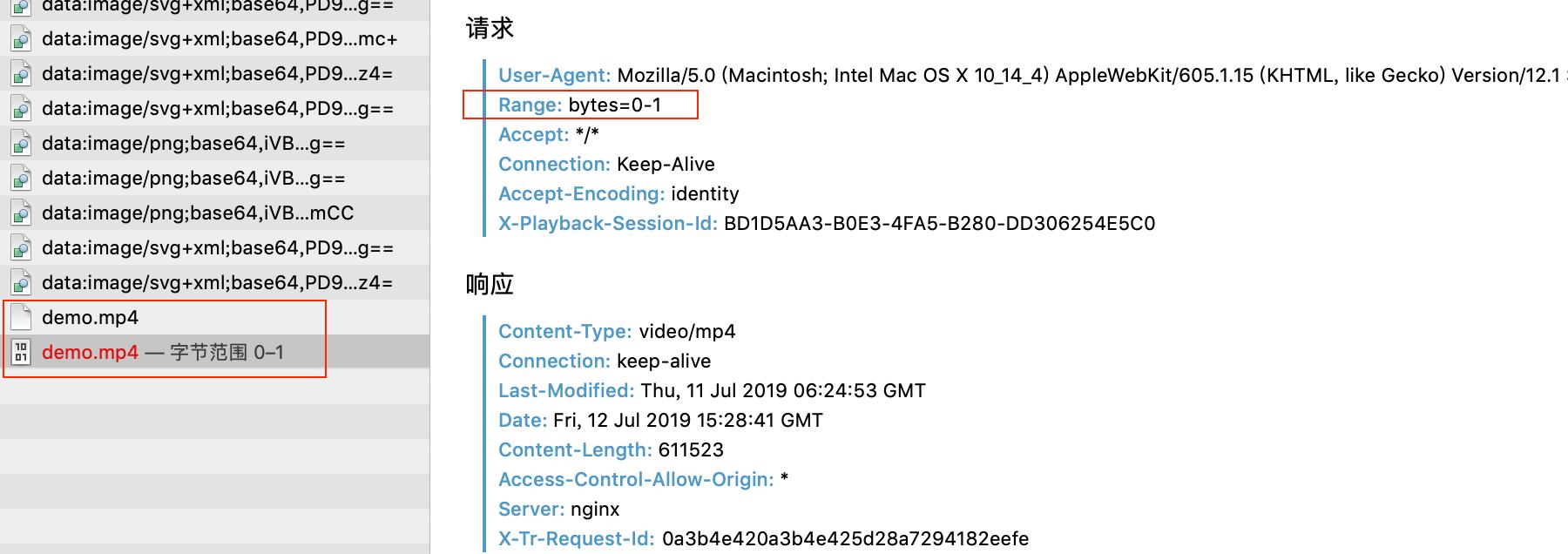The width and height of the screenshot is (1568, 554).
Task: Select the highlighted Range: bytes=0-1 header
Action: click(578, 105)
